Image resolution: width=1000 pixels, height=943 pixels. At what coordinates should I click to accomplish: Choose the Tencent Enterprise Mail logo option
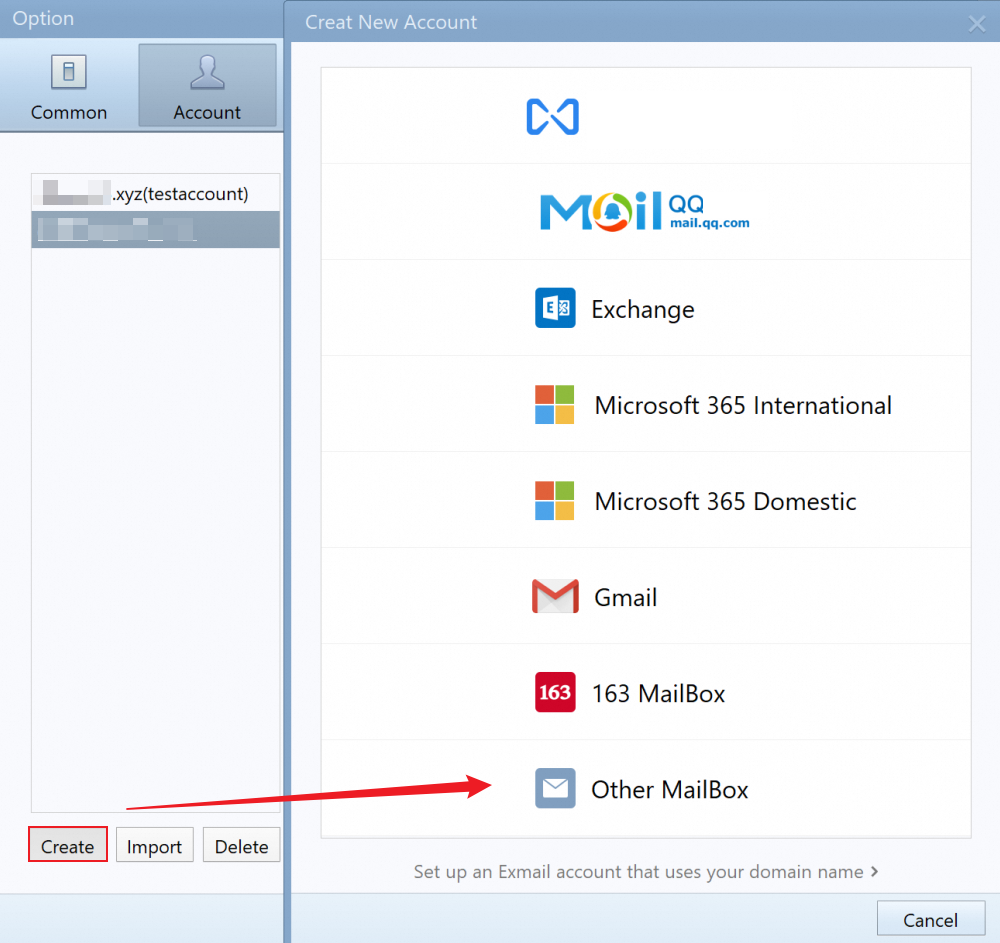(x=552, y=117)
